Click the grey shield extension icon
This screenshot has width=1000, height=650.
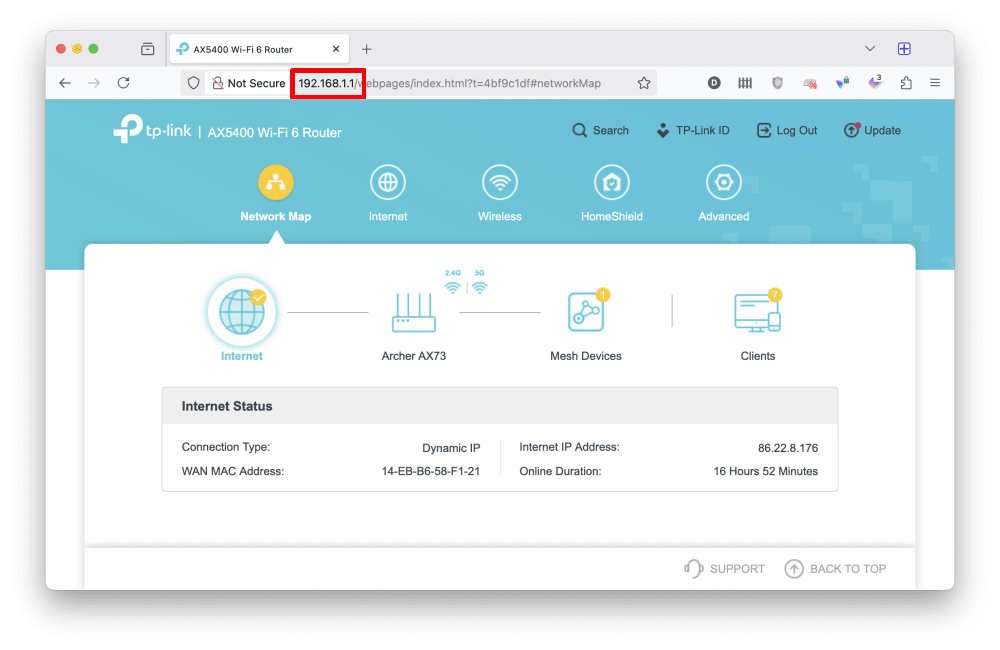[x=777, y=83]
